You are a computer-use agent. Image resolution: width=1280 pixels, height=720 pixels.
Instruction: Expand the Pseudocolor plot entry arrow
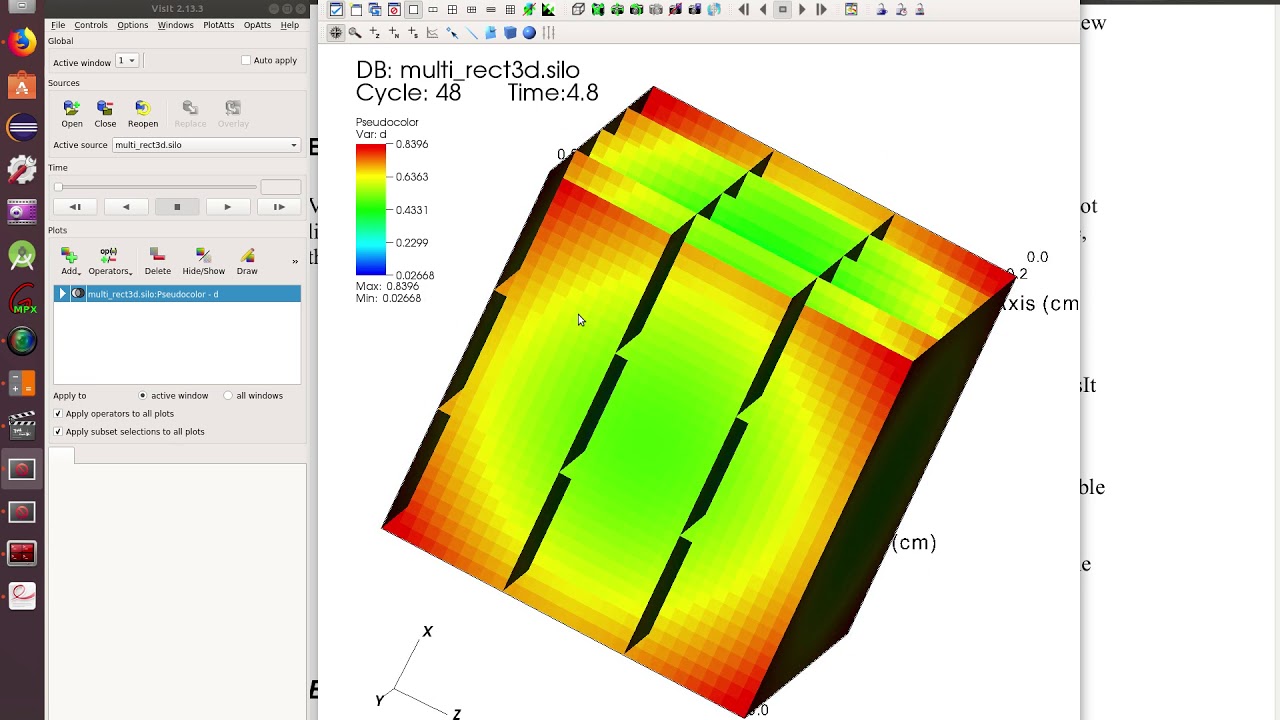(x=63, y=294)
